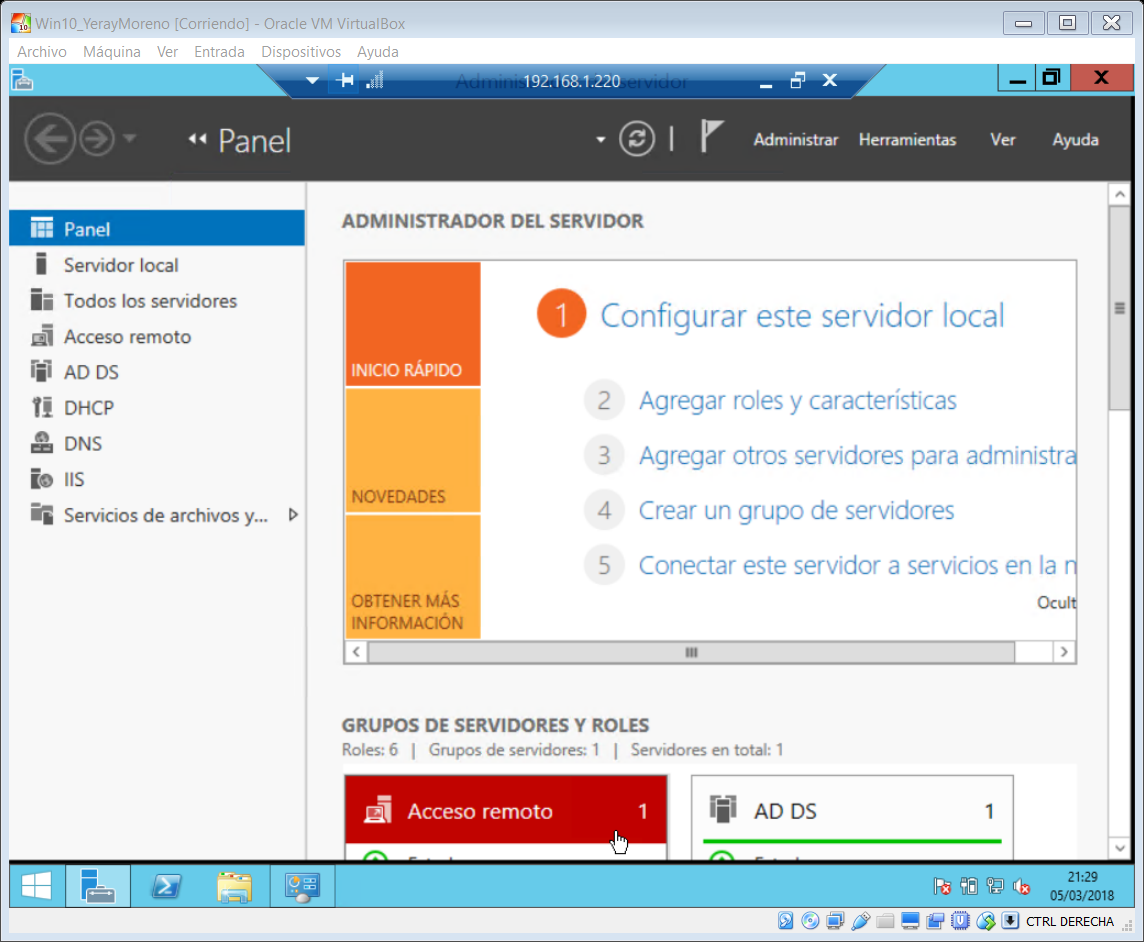
Task: Click the welcome tile left scroll arrow
Action: [356, 652]
